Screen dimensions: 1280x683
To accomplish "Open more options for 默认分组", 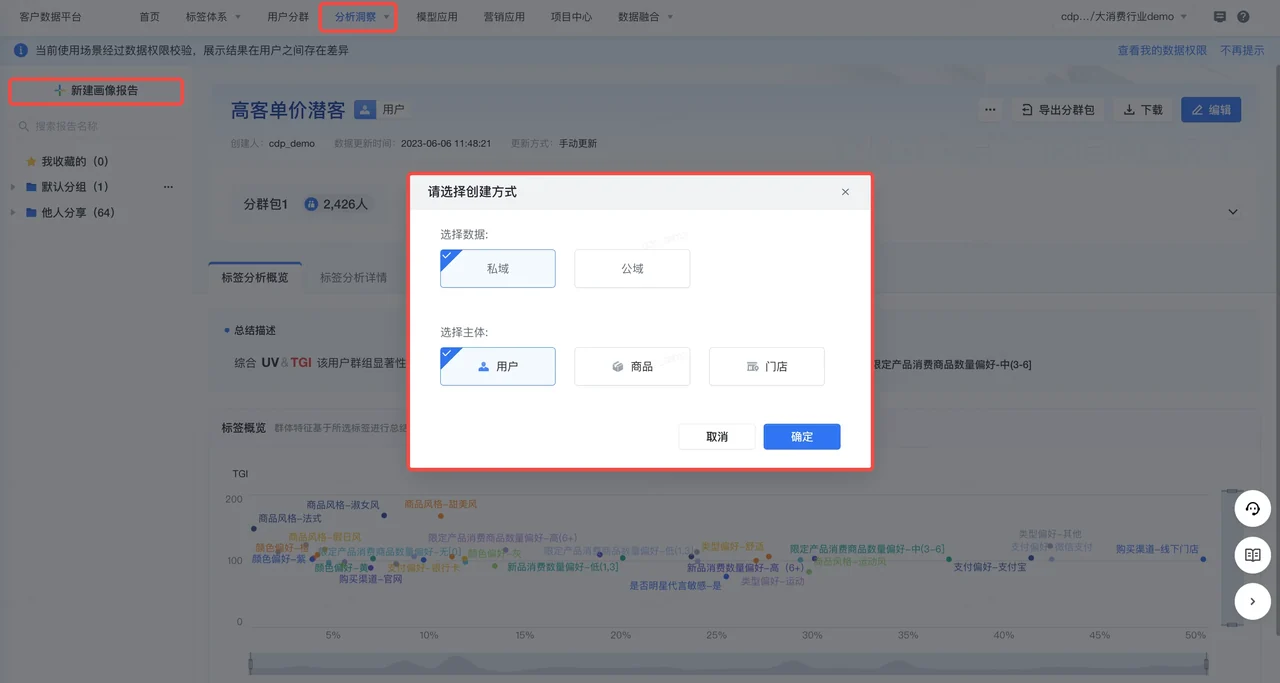I will (168, 187).
